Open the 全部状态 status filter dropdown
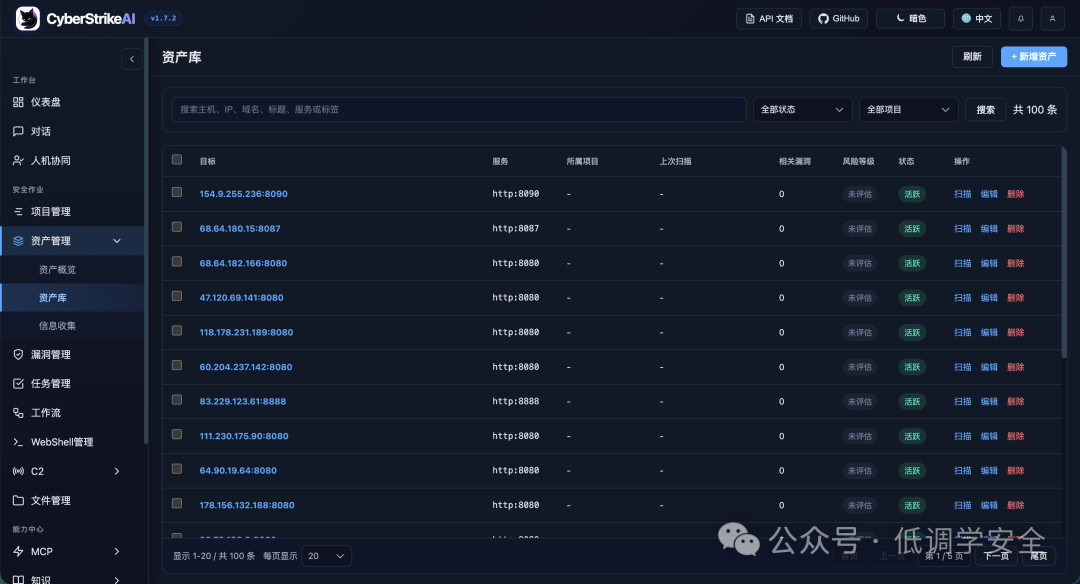 point(802,110)
